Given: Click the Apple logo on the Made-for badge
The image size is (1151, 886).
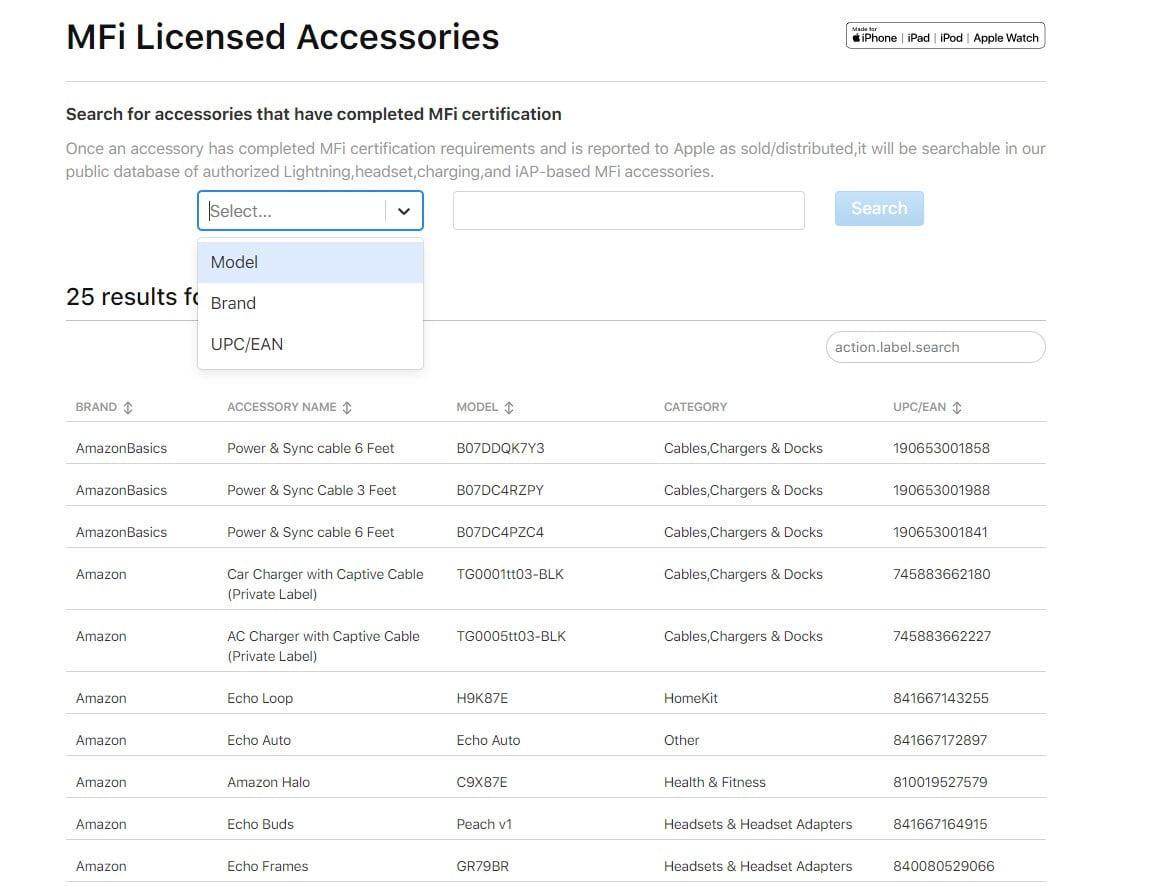Looking at the screenshot, I should pyautogui.click(x=858, y=38).
